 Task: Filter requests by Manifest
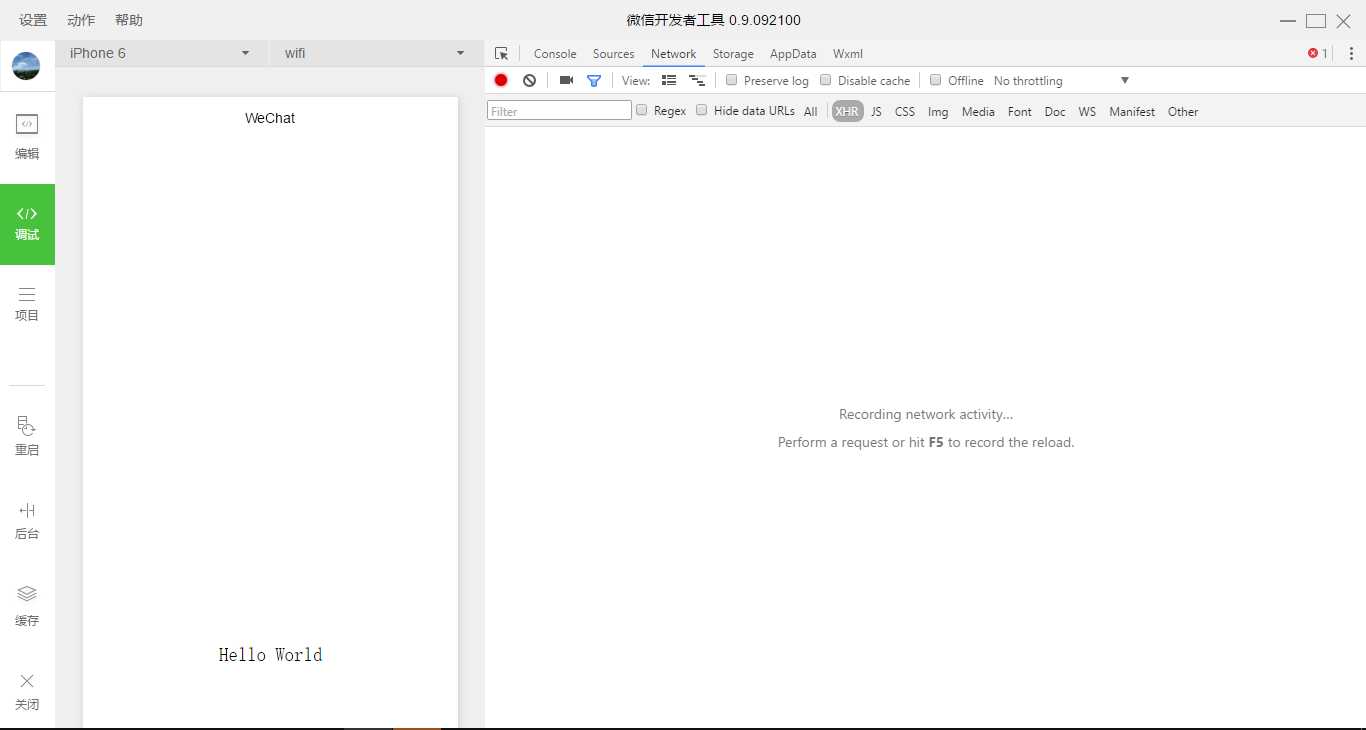(1132, 112)
